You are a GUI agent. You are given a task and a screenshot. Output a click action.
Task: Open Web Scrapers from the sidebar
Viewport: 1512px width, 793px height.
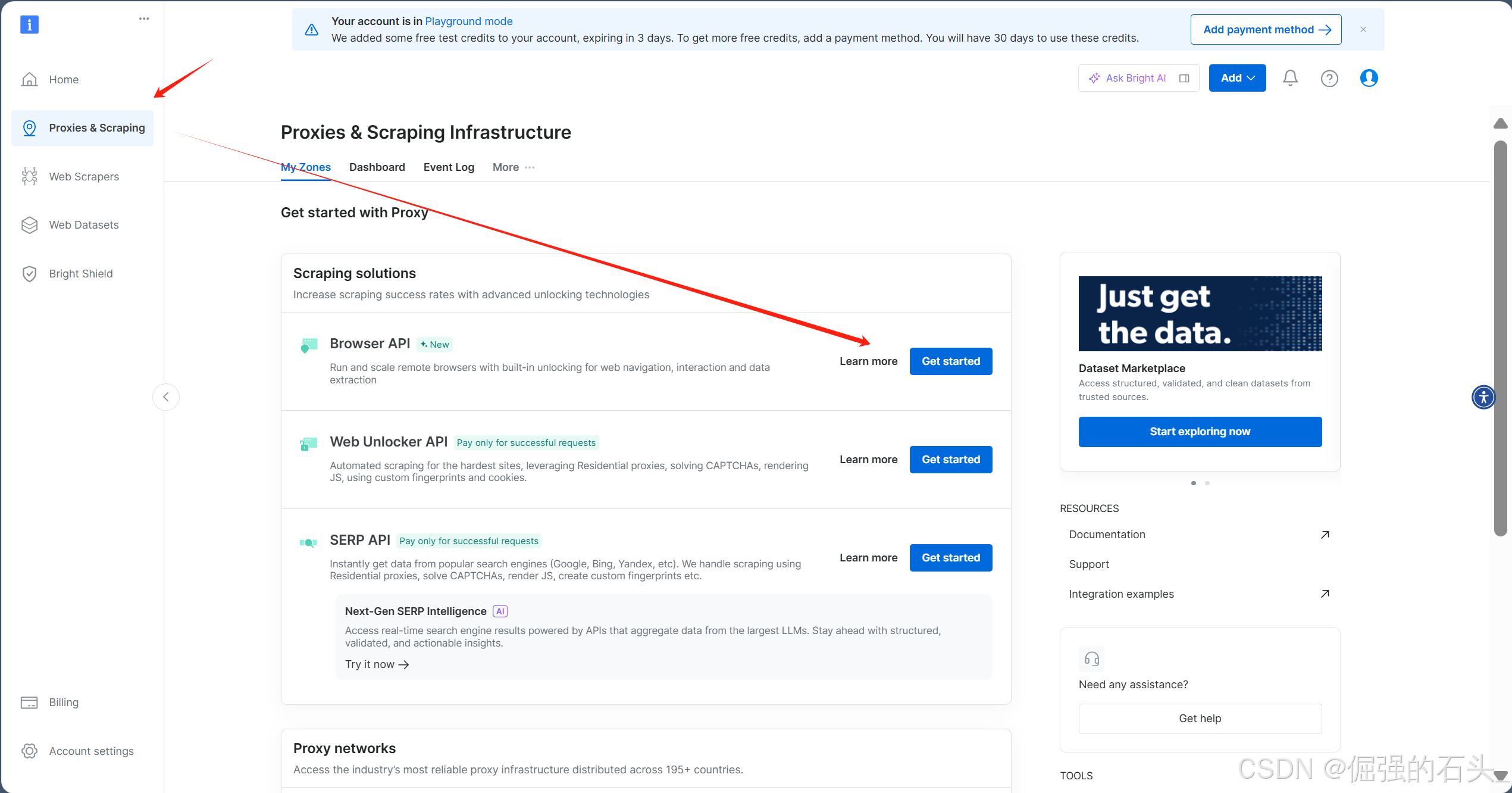pos(83,177)
